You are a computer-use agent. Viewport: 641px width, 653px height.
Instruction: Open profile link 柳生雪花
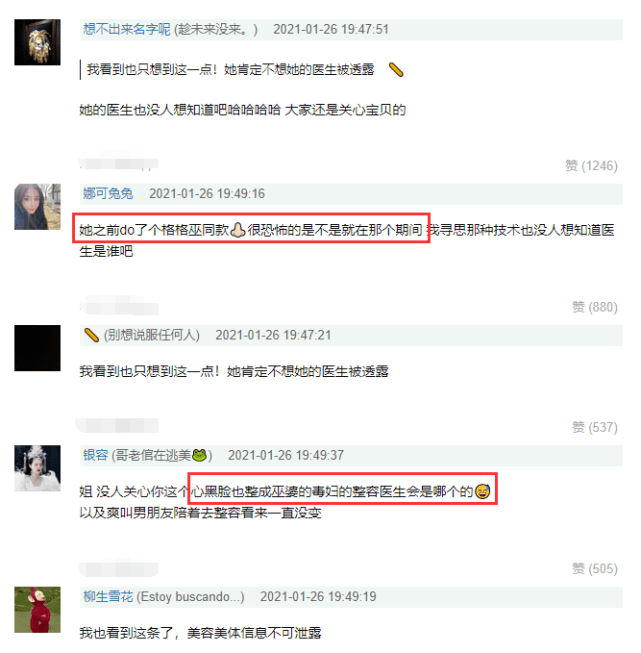click(108, 597)
